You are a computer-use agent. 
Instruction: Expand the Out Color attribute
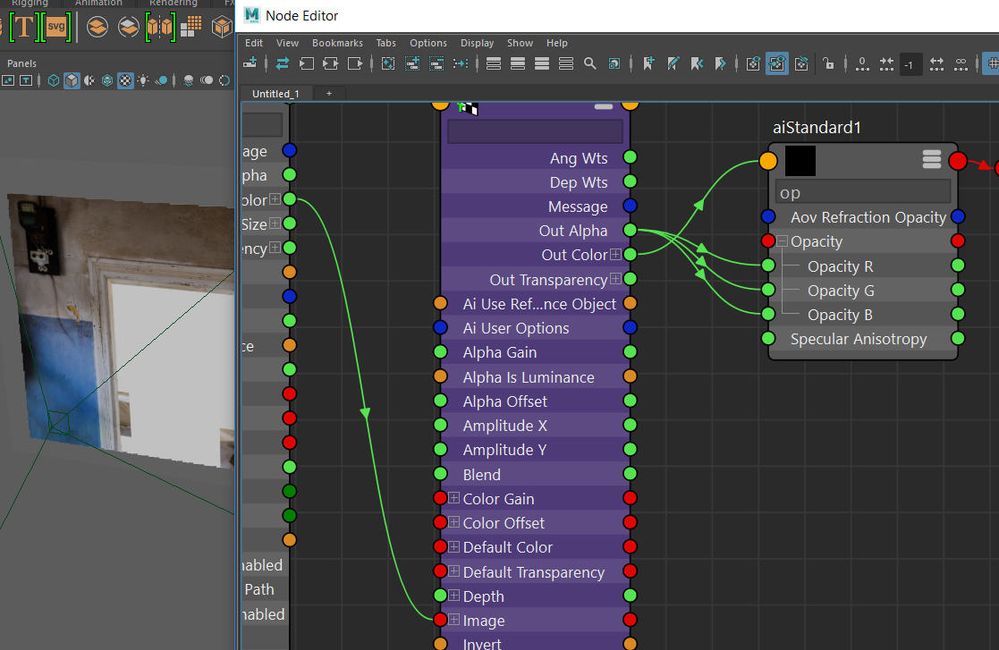615,254
